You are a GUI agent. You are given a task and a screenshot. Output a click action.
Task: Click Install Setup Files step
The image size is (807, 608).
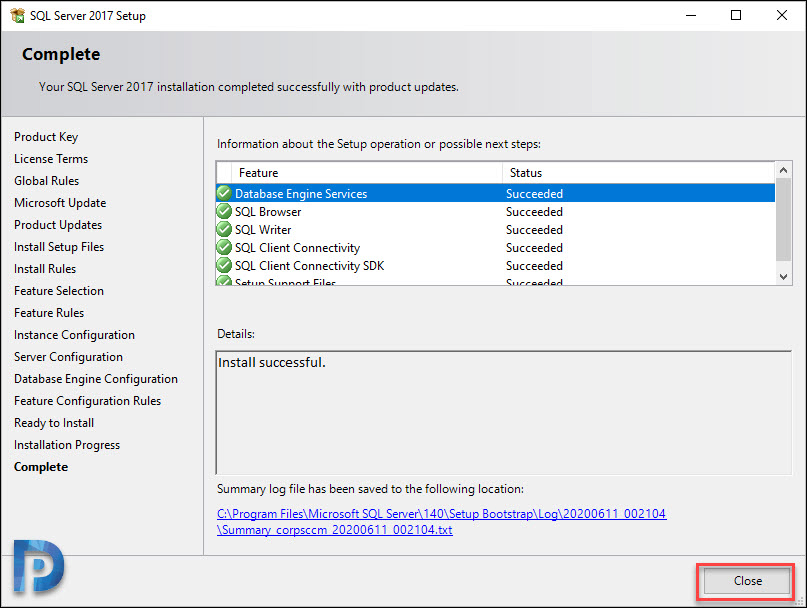pos(59,247)
